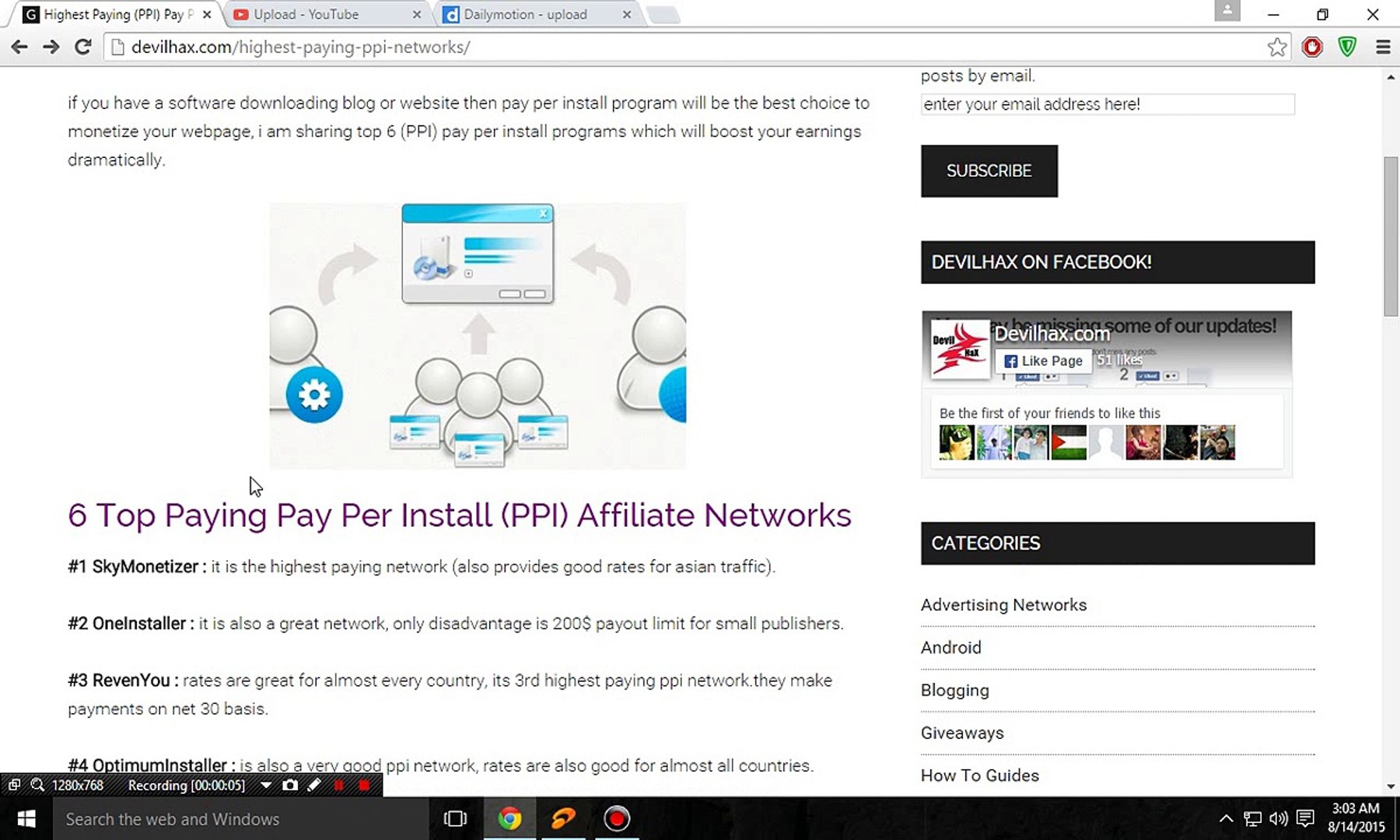
Task: Close the Upload - YouTube tab
Action: click(x=417, y=15)
